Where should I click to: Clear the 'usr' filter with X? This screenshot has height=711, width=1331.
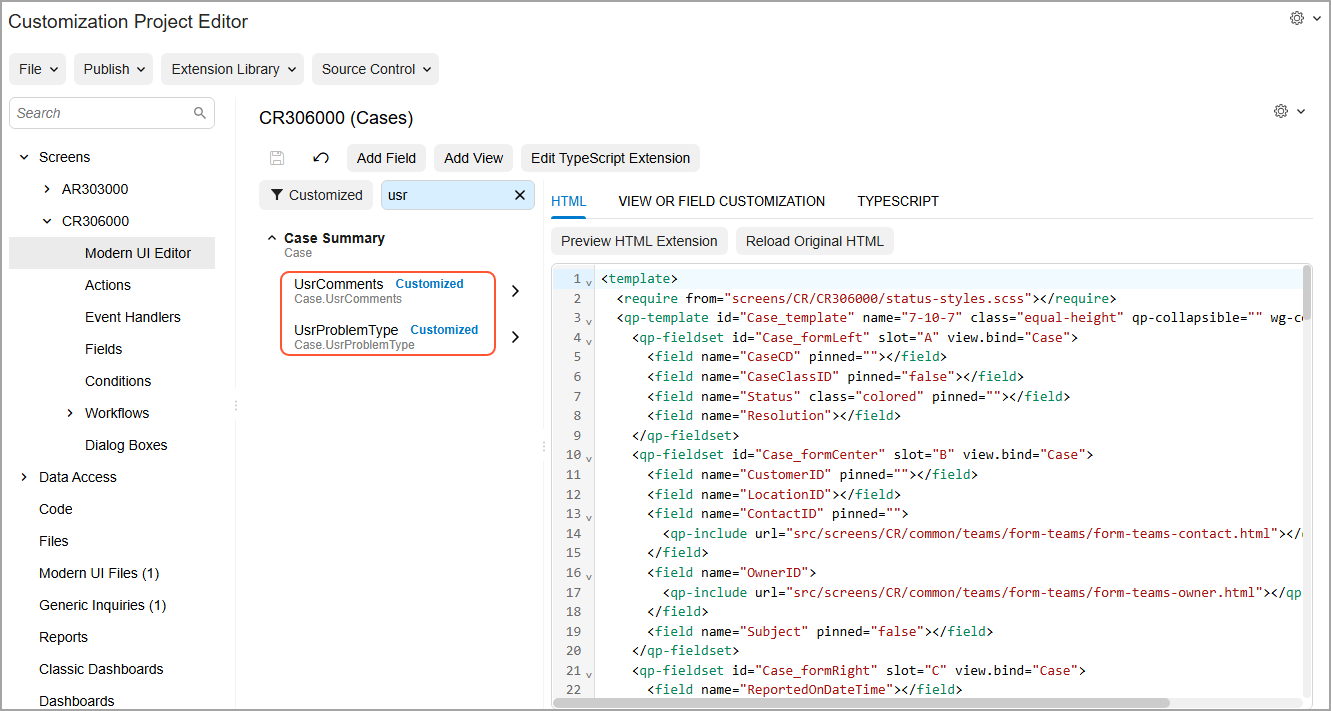[519, 195]
